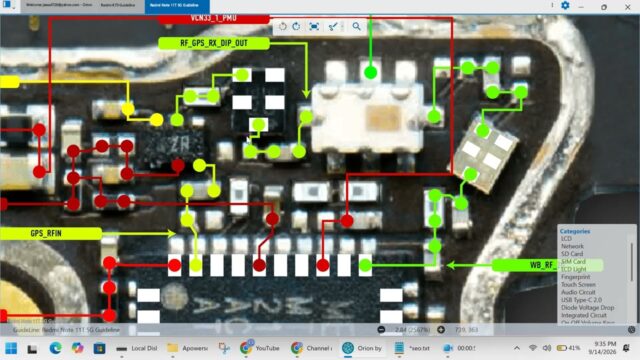The image size is (640, 360).
Task: Open the notifications bell
Action: click(x=626, y=348)
